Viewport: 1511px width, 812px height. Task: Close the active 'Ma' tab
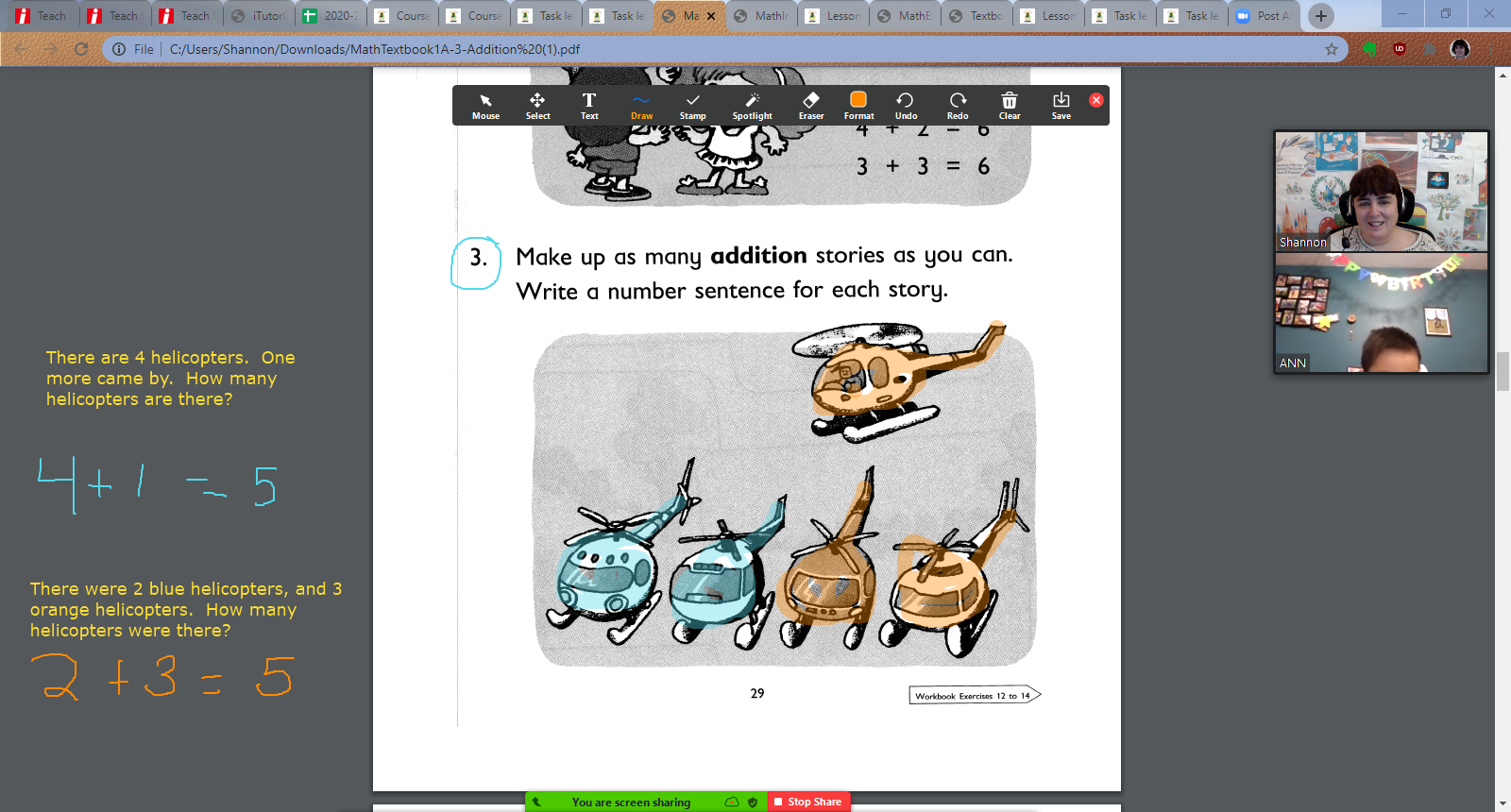[x=711, y=16]
